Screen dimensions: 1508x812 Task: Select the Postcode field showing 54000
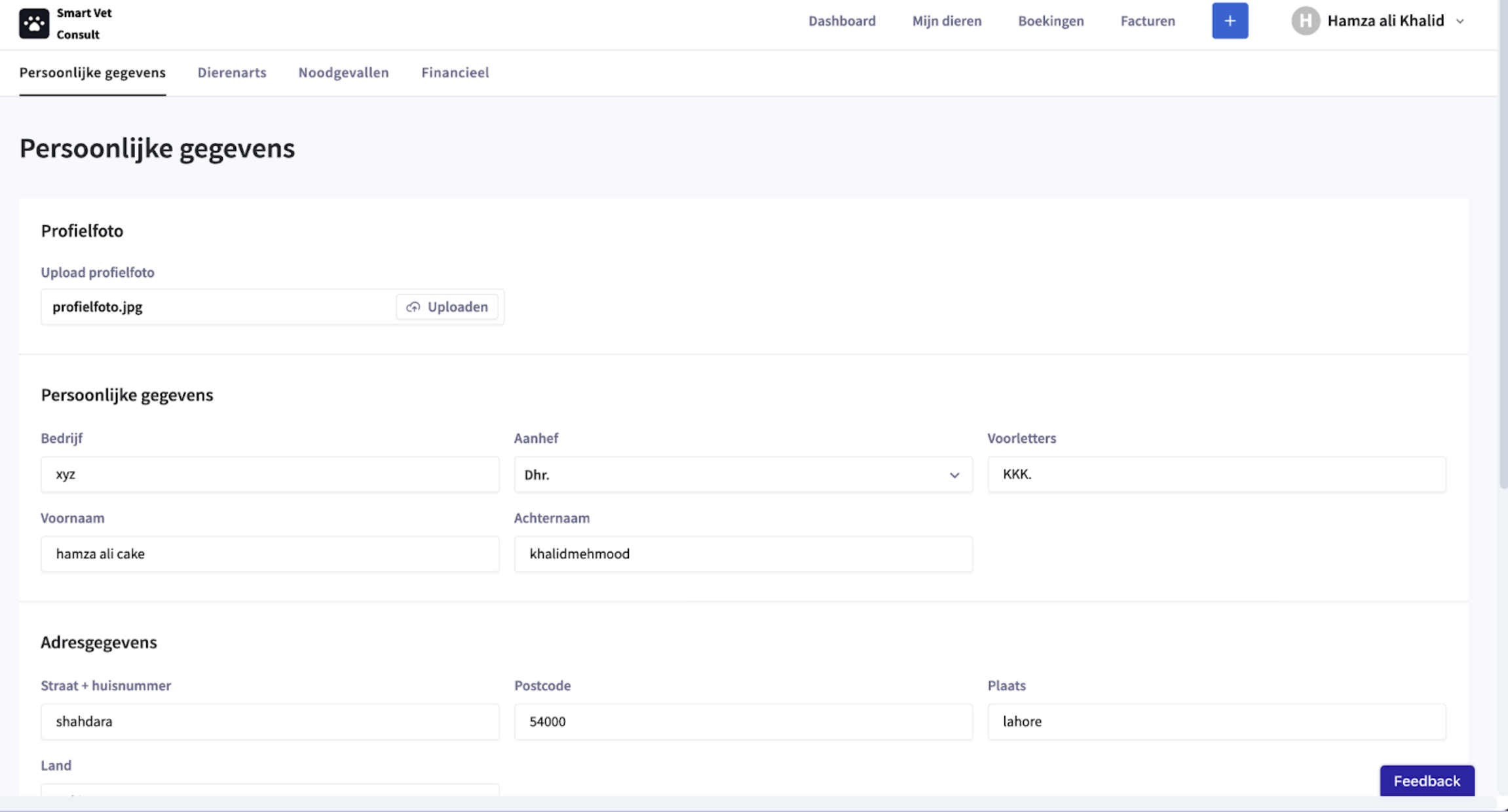[743, 721]
